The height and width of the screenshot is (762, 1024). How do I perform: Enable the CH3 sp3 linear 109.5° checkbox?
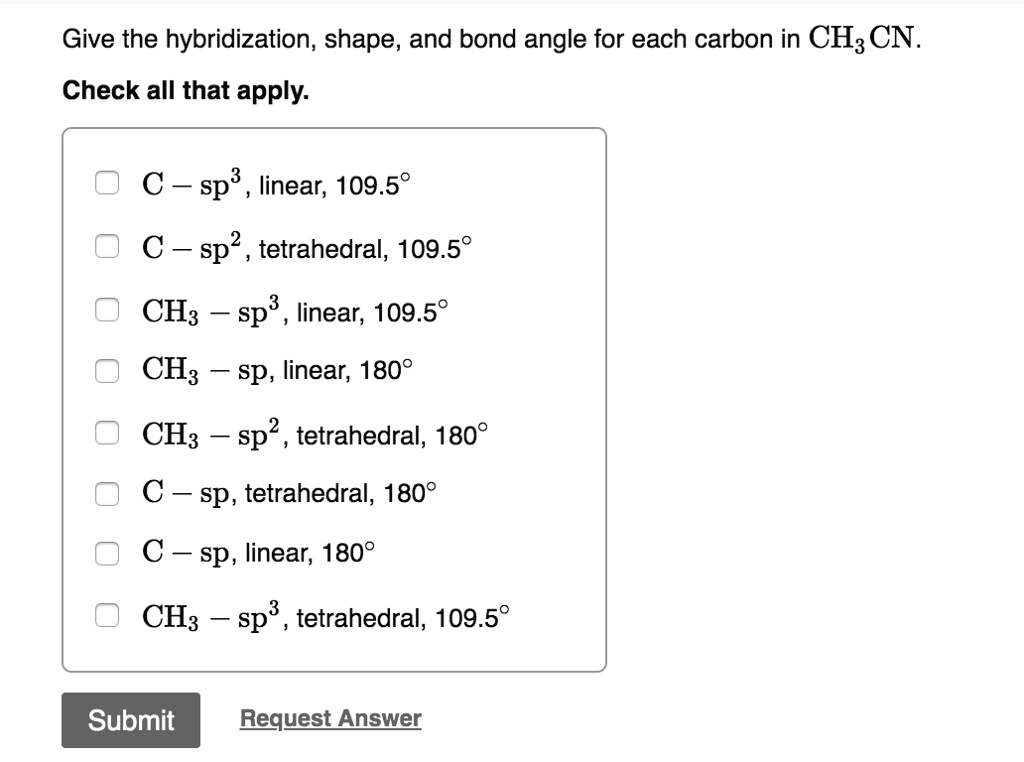point(106,311)
